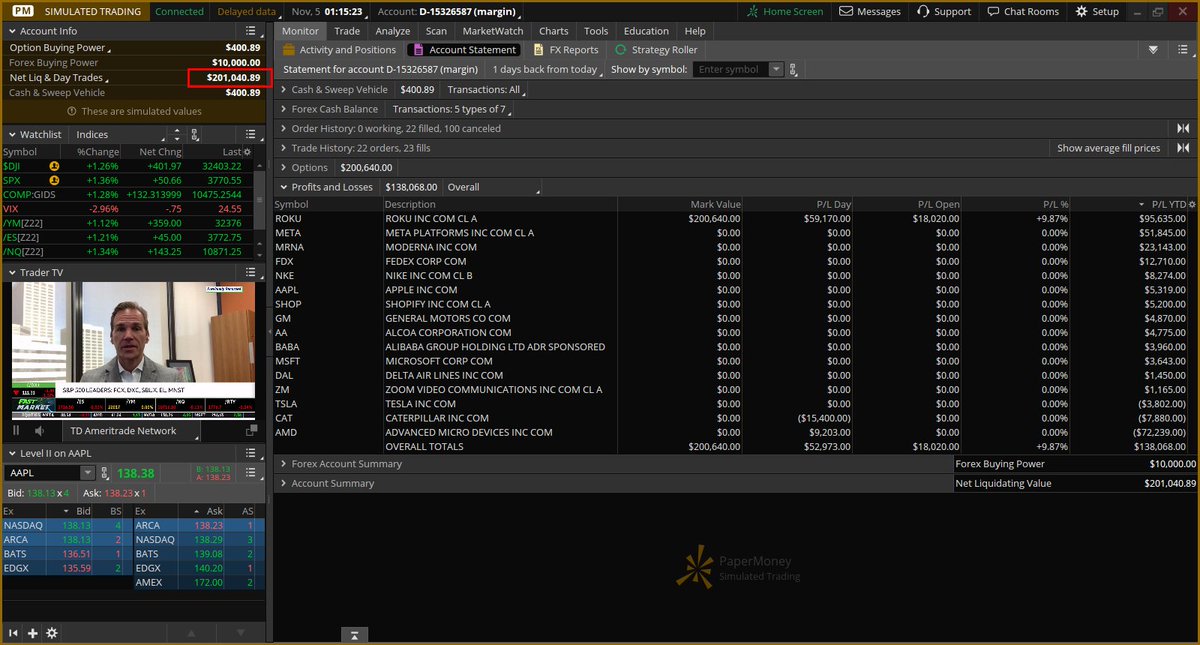Expand Options section
1200x645 pixels.
point(283,167)
